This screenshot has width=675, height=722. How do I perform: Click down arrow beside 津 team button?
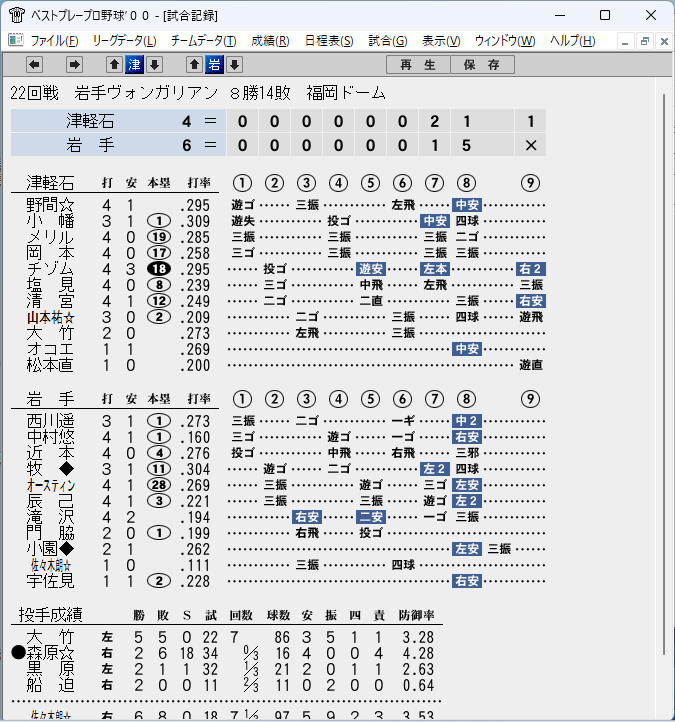(x=155, y=65)
